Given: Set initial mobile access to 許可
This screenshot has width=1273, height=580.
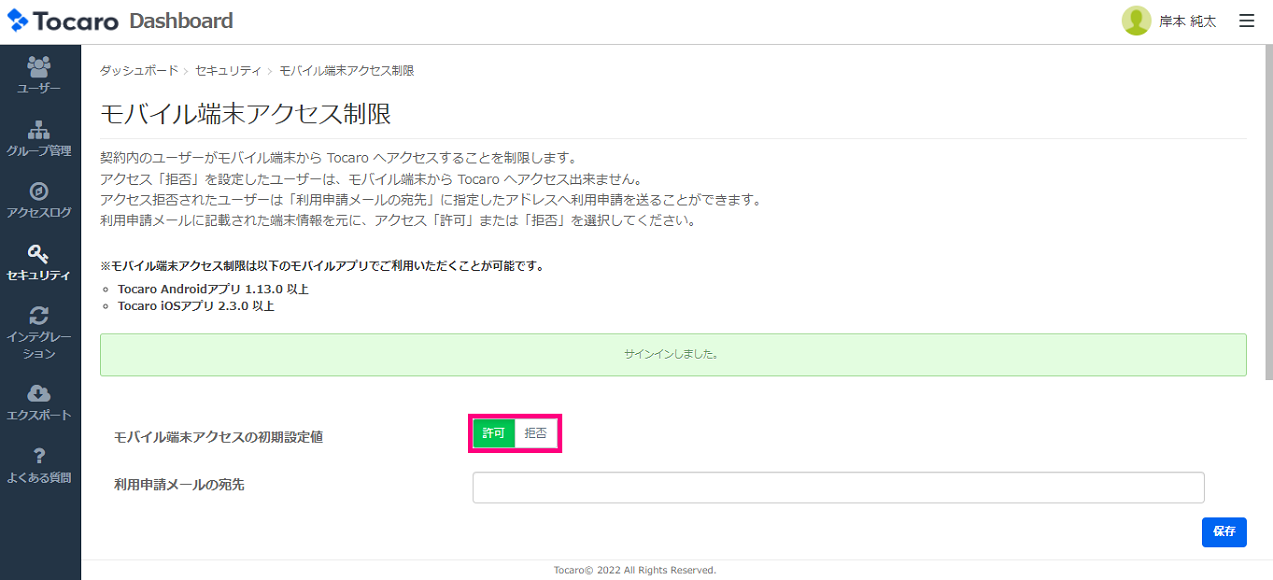Looking at the screenshot, I should point(494,433).
